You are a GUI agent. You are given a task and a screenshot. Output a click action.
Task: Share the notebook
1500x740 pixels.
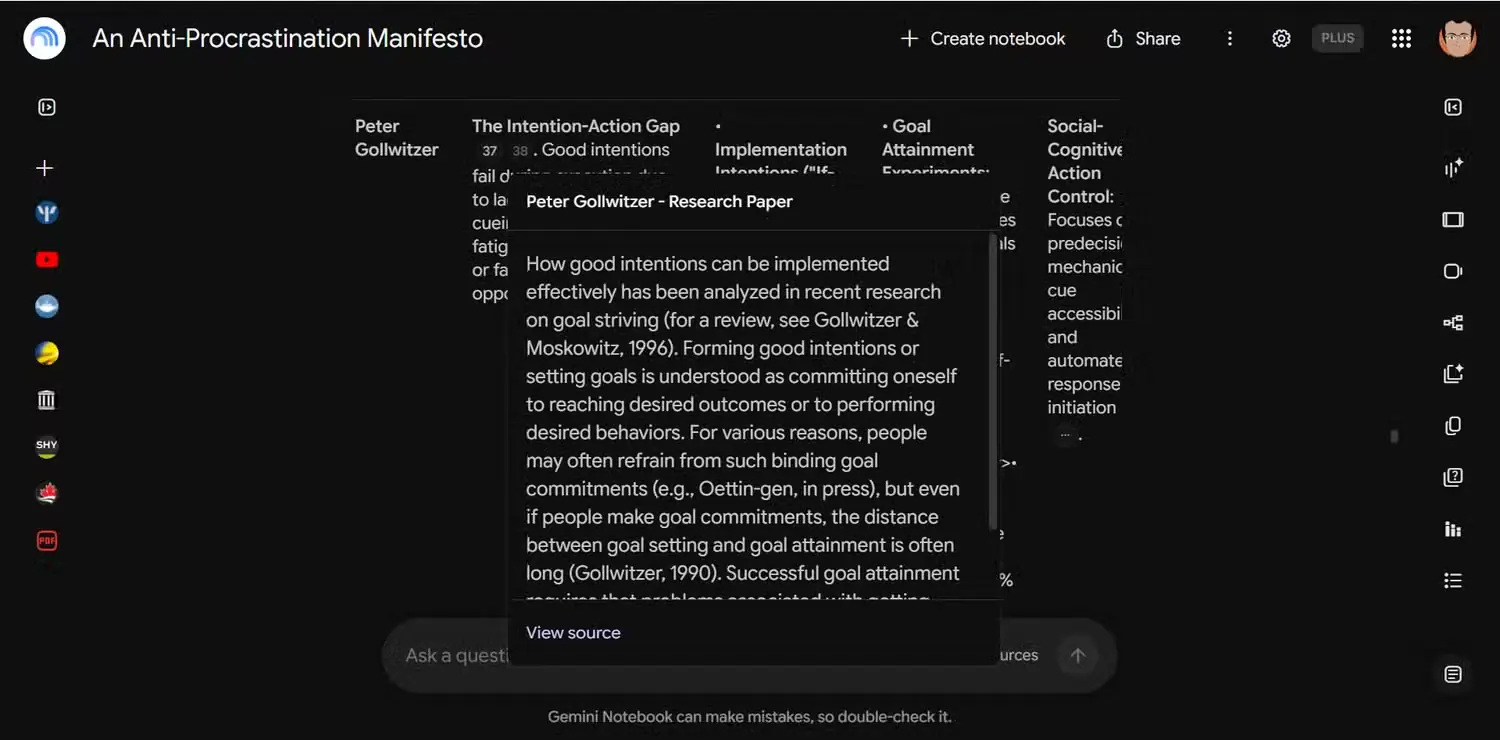tap(1143, 39)
